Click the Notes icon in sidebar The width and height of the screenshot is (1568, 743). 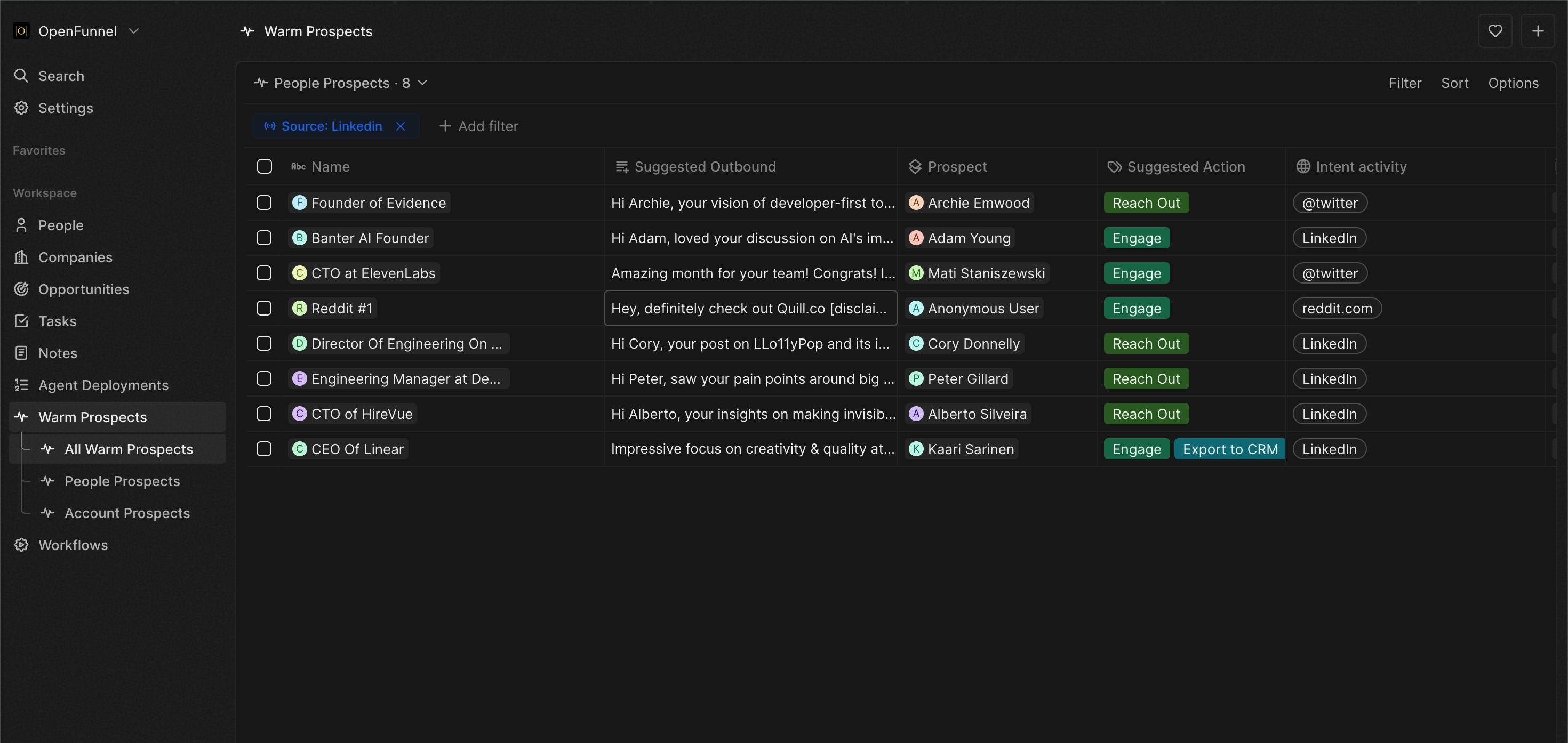point(21,353)
